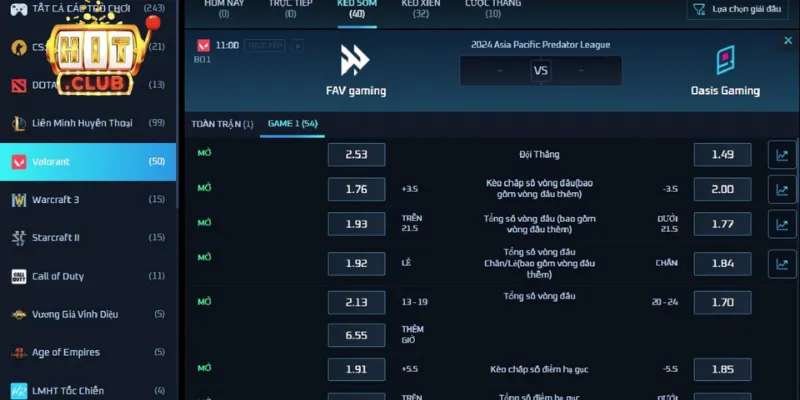Select +3.5 handicap odds 1.76
The image size is (800, 400).
click(357, 189)
